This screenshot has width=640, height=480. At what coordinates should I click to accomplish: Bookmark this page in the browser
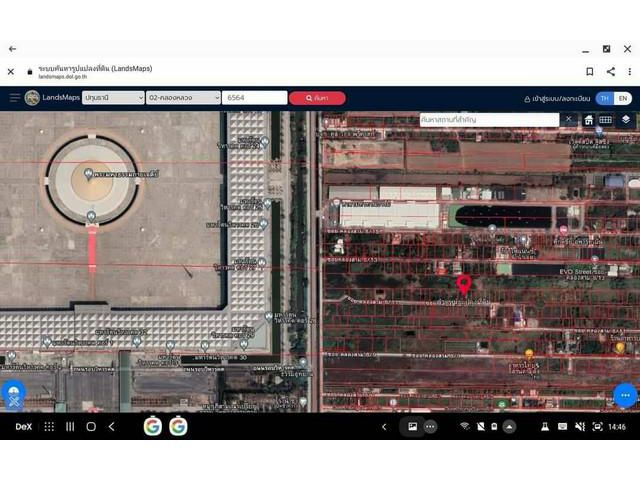[x=590, y=71]
